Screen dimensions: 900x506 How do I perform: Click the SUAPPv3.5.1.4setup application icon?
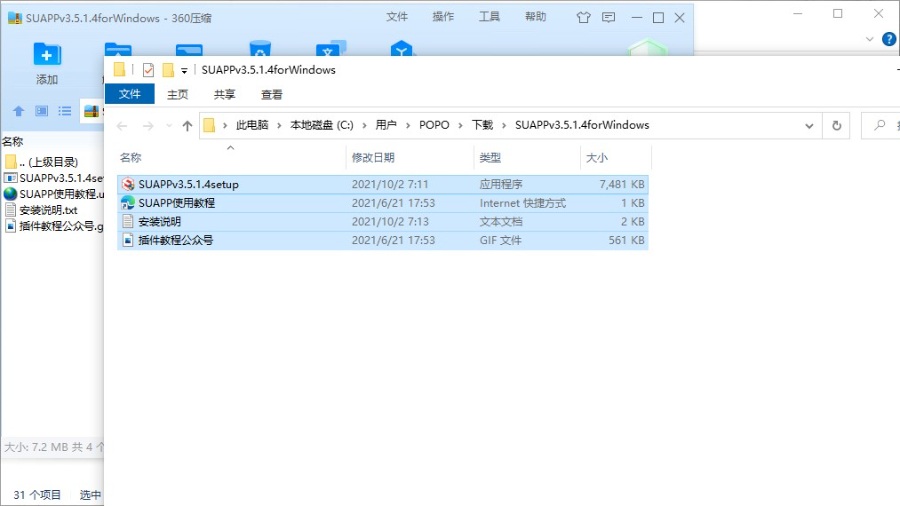128,184
